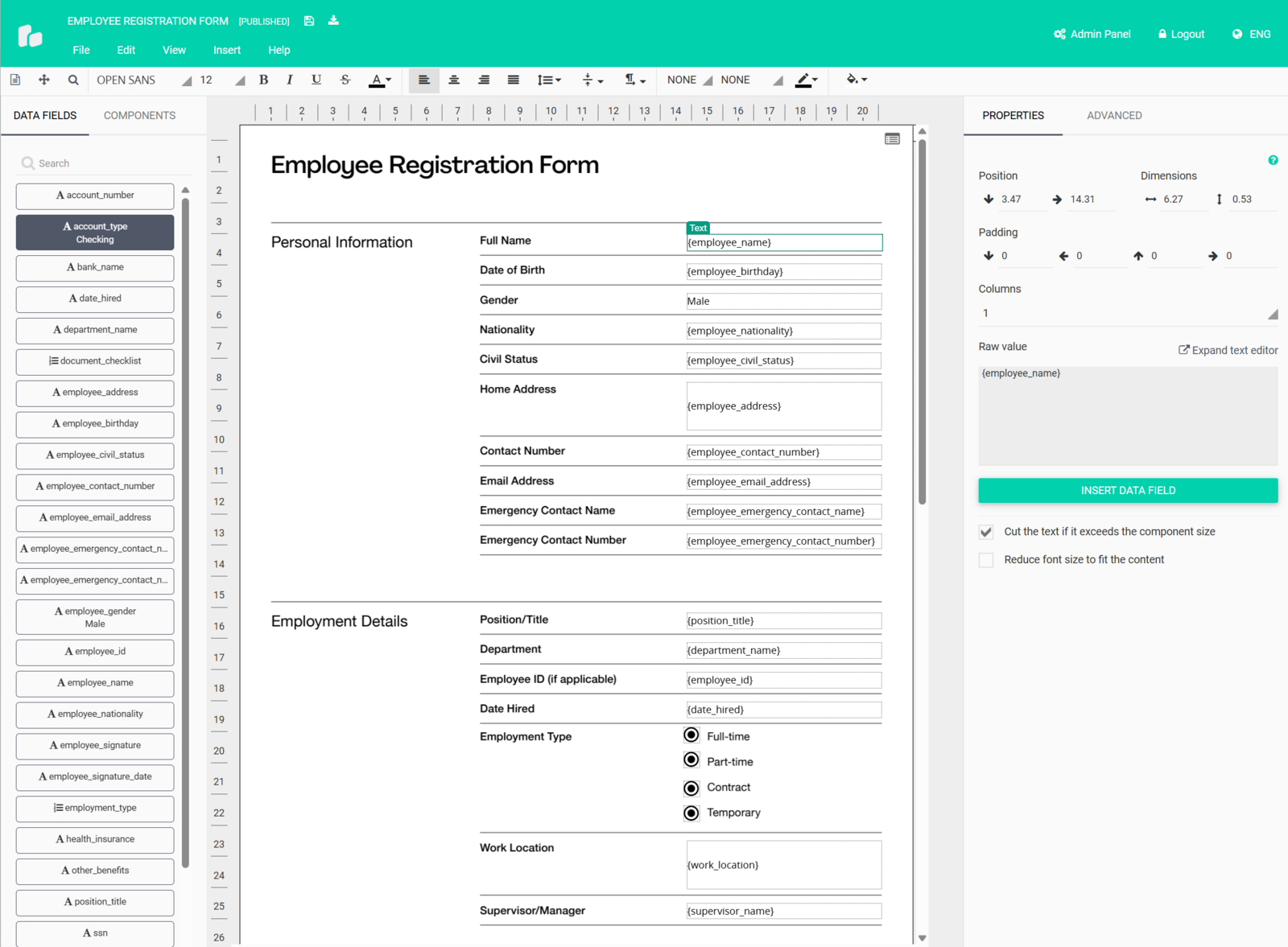The width and height of the screenshot is (1288, 947).
Task: Open the language ENG selector
Action: coord(1251,34)
